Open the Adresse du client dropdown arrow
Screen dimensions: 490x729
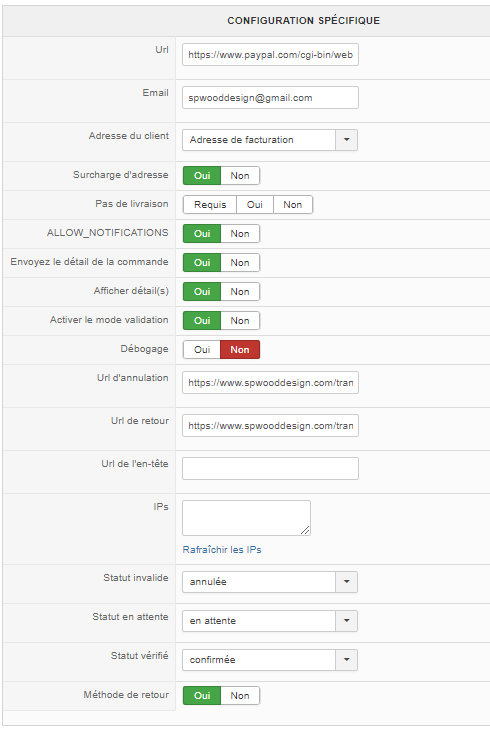[x=346, y=140]
